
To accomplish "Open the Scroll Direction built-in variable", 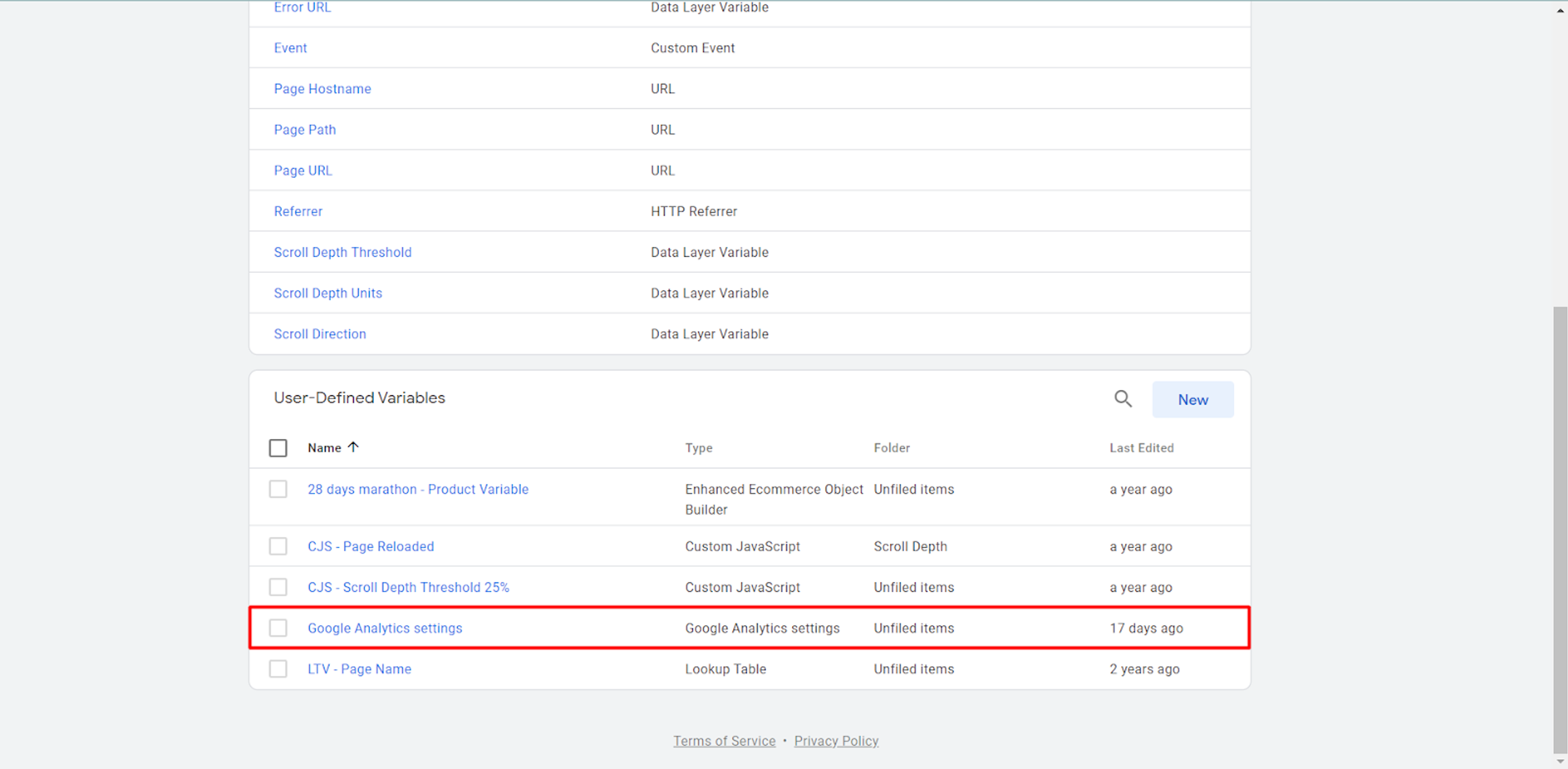I will click(320, 334).
